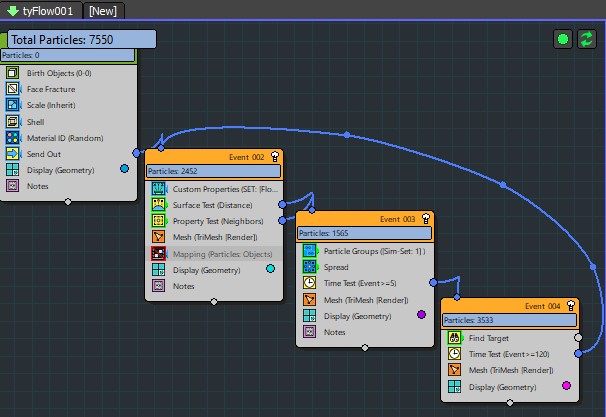The height and width of the screenshot is (417, 606).
Task: Click the Surface Test output connector
Action: [x=282, y=204]
